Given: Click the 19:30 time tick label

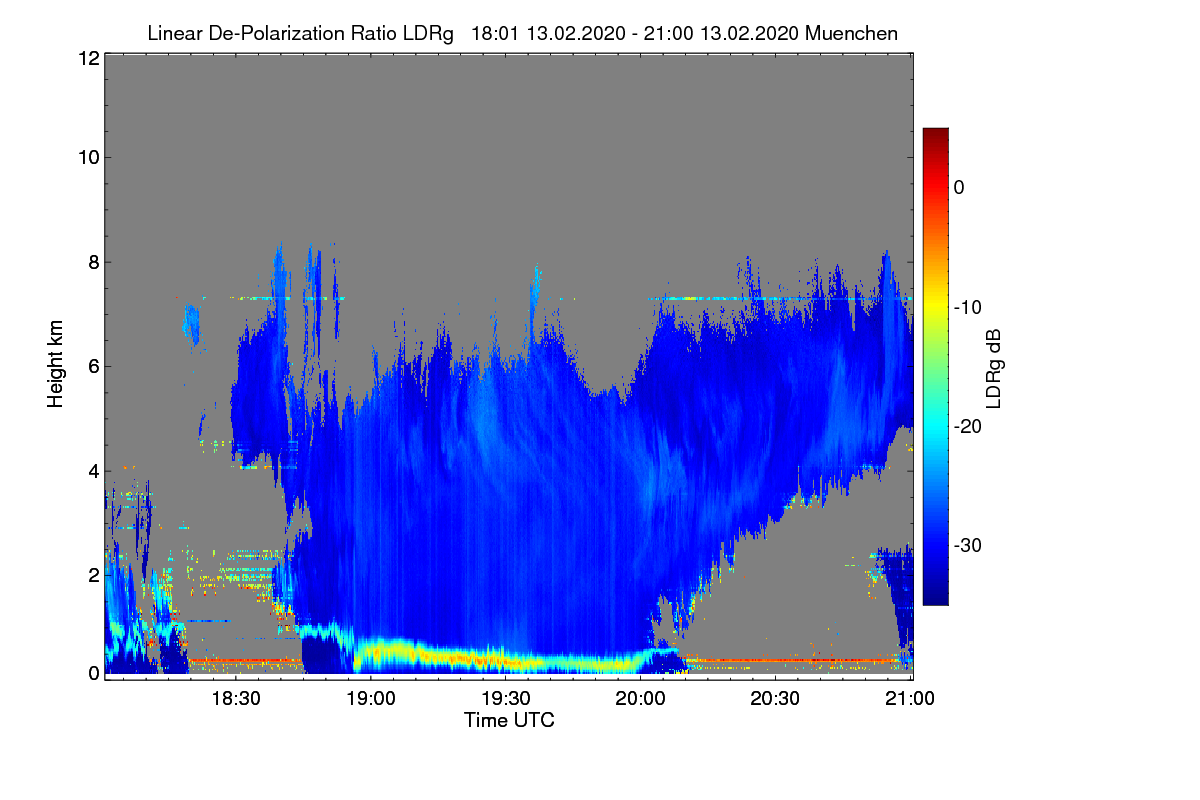Looking at the screenshot, I should tap(506, 699).
